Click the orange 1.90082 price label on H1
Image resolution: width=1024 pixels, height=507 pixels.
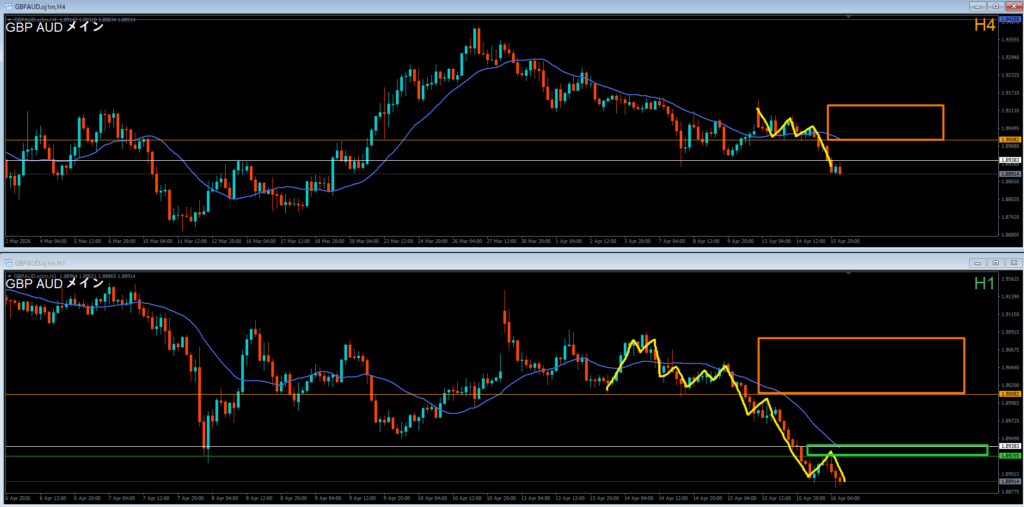[1009, 394]
